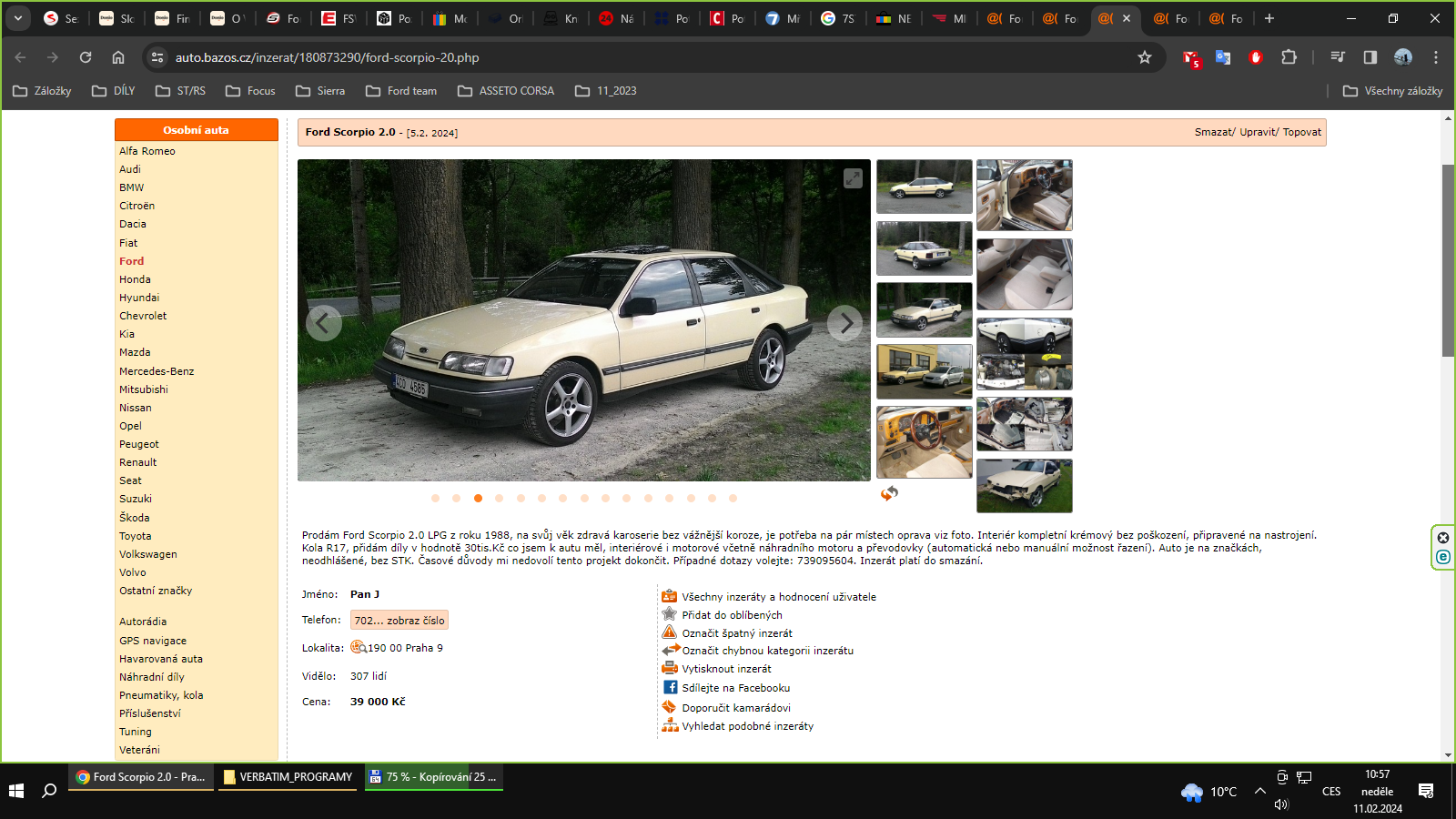Click the map icon beside 190 00 Praha 9
The width and height of the screenshot is (1456, 819).
(x=359, y=647)
